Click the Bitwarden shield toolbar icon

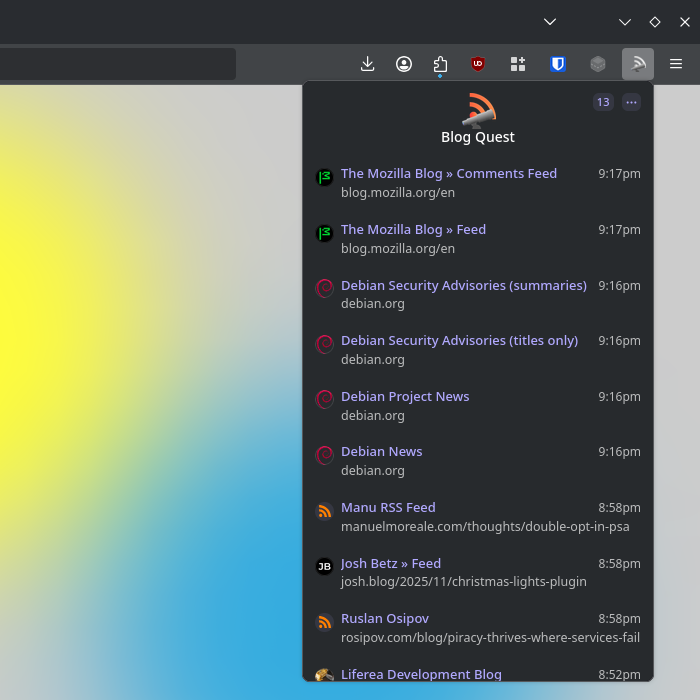tap(558, 64)
